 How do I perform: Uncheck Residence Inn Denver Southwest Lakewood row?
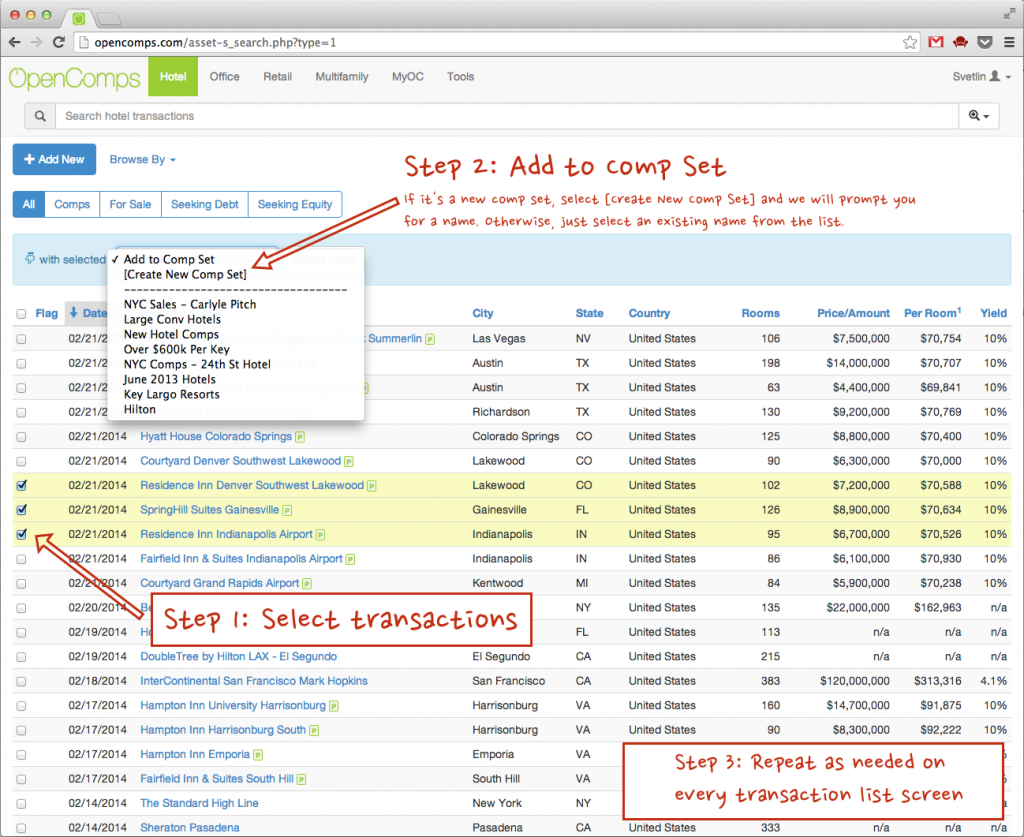pos(22,485)
